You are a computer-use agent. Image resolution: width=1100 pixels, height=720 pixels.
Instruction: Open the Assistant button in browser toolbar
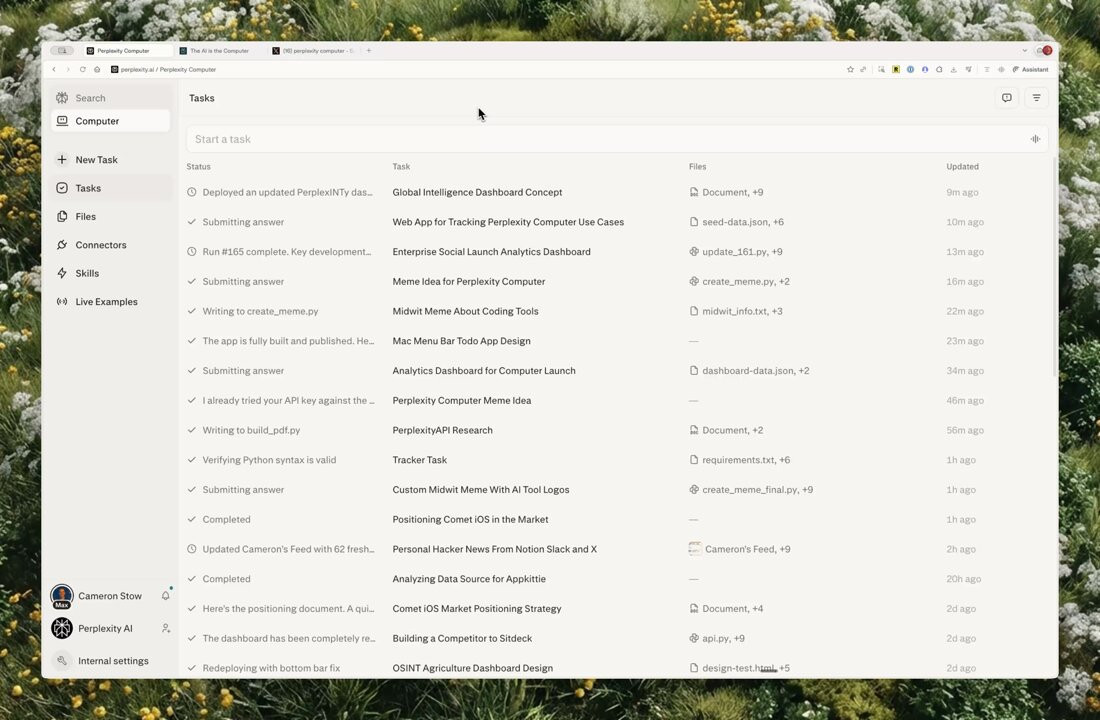1031,69
